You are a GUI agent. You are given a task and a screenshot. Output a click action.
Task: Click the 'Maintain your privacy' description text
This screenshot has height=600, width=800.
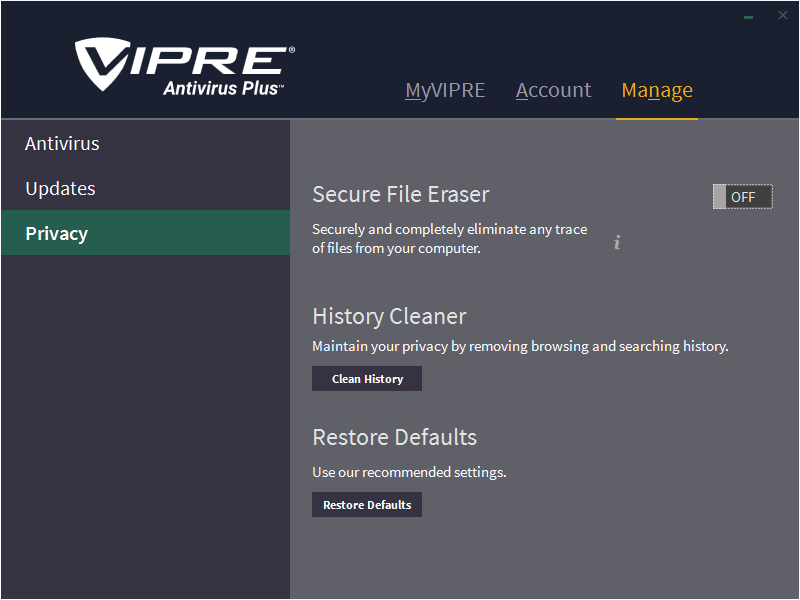click(520, 346)
